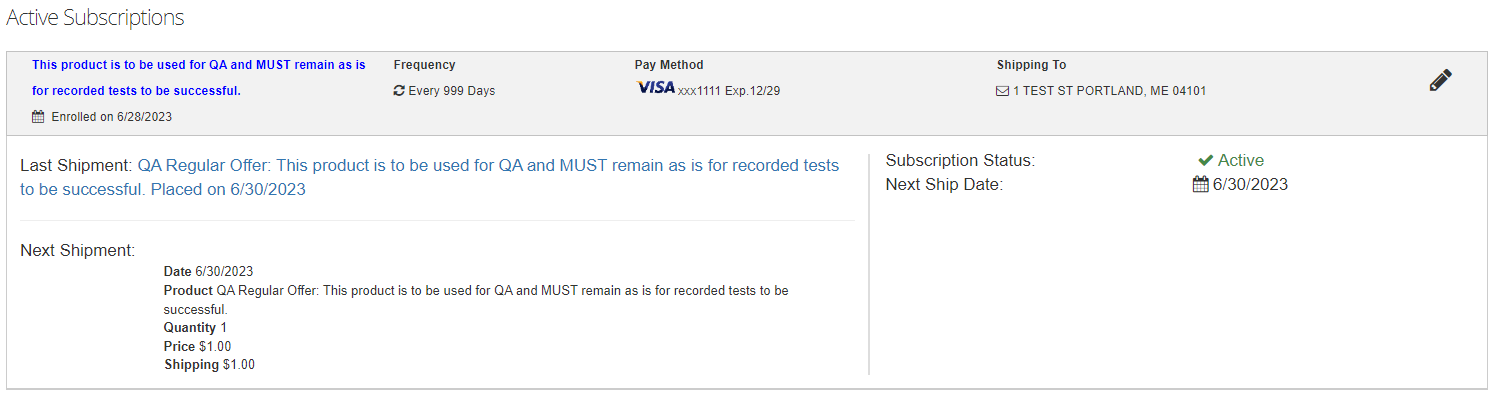Image resolution: width=1494 pixels, height=396 pixels.
Task: Select the Every 999 Days frequency text
Action: tap(451, 91)
